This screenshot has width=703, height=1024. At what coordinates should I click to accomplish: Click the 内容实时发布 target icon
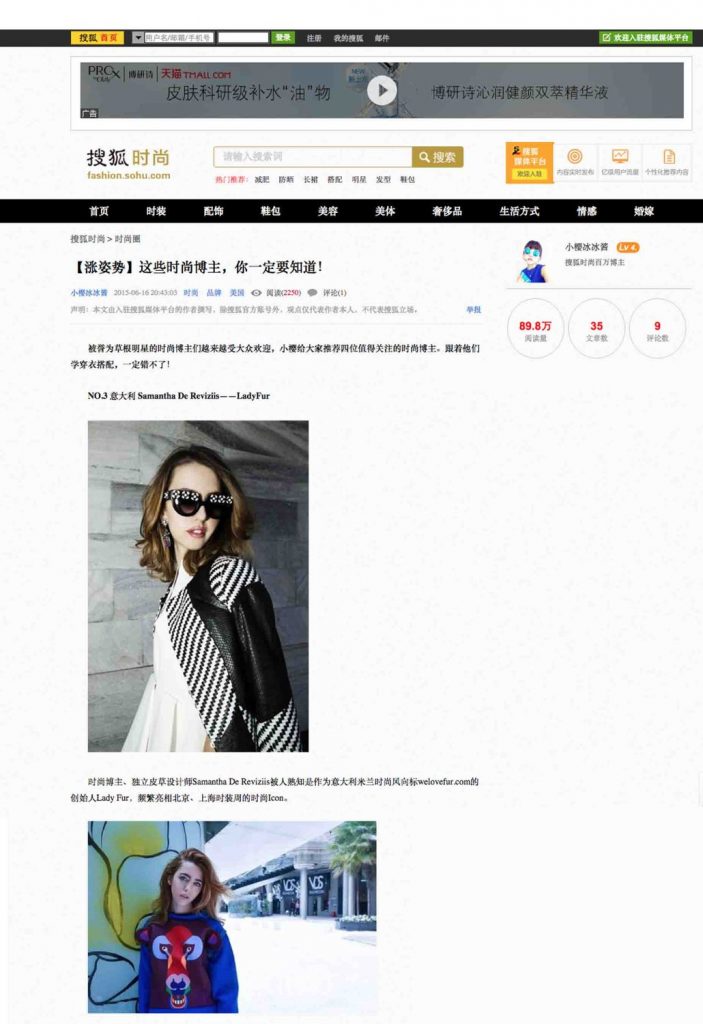click(x=575, y=157)
